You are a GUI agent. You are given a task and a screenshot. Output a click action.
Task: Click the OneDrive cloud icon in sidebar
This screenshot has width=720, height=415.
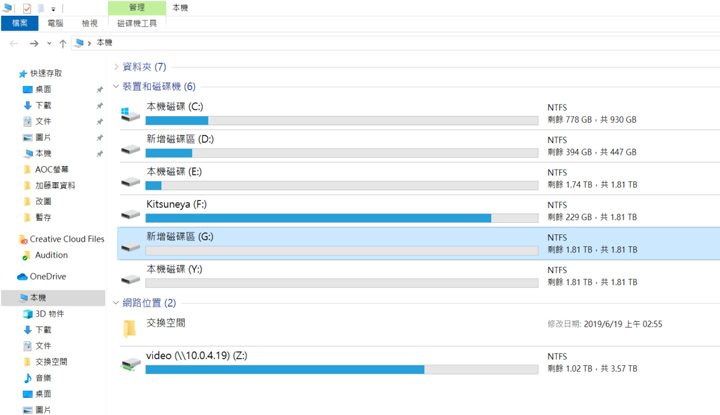(x=23, y=276)
